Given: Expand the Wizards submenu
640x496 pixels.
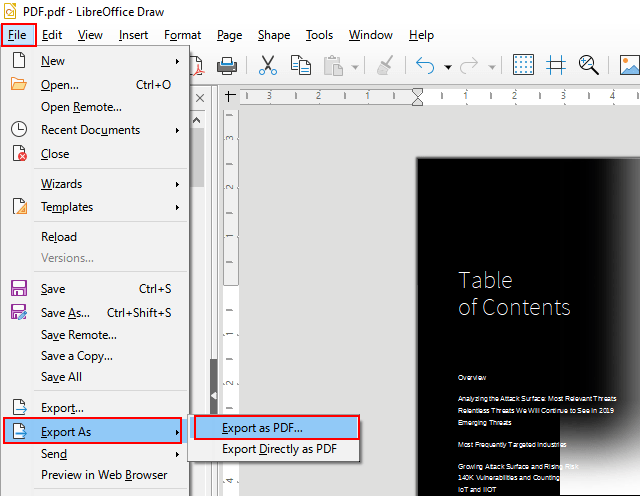Looking at the screenshot, I should 177,185.
